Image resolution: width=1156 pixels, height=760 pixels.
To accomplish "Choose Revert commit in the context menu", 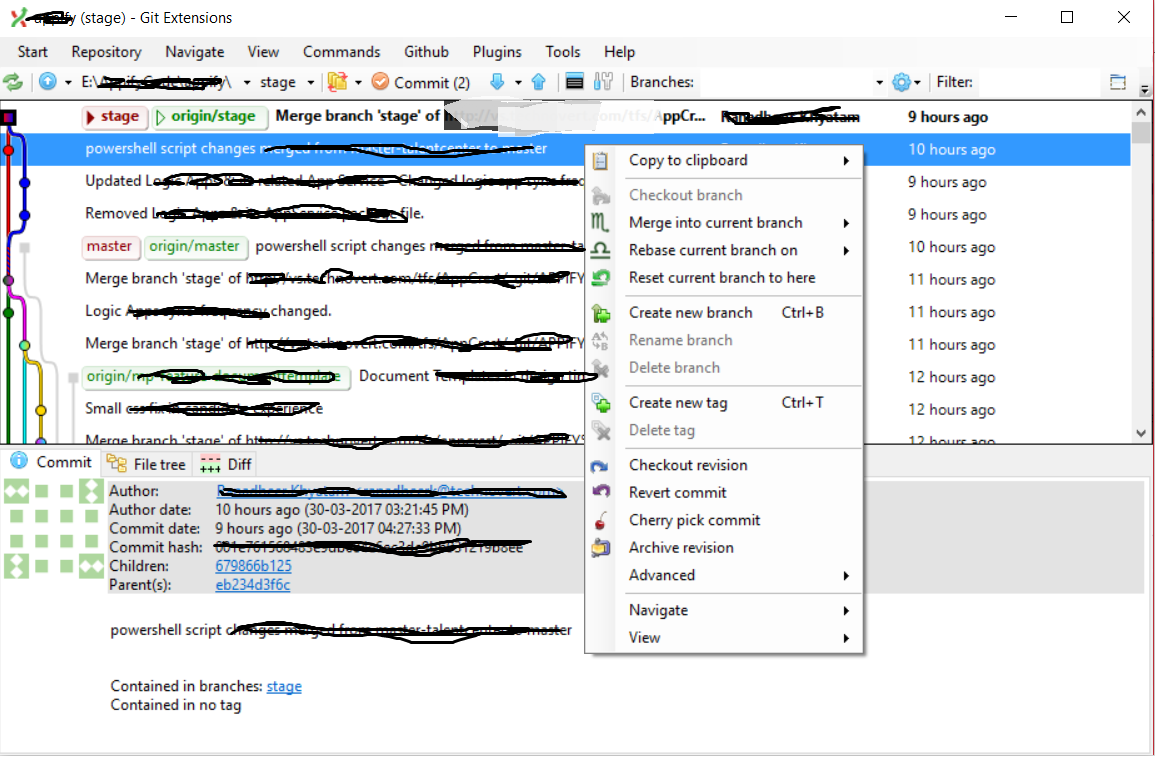I will 675,492.
